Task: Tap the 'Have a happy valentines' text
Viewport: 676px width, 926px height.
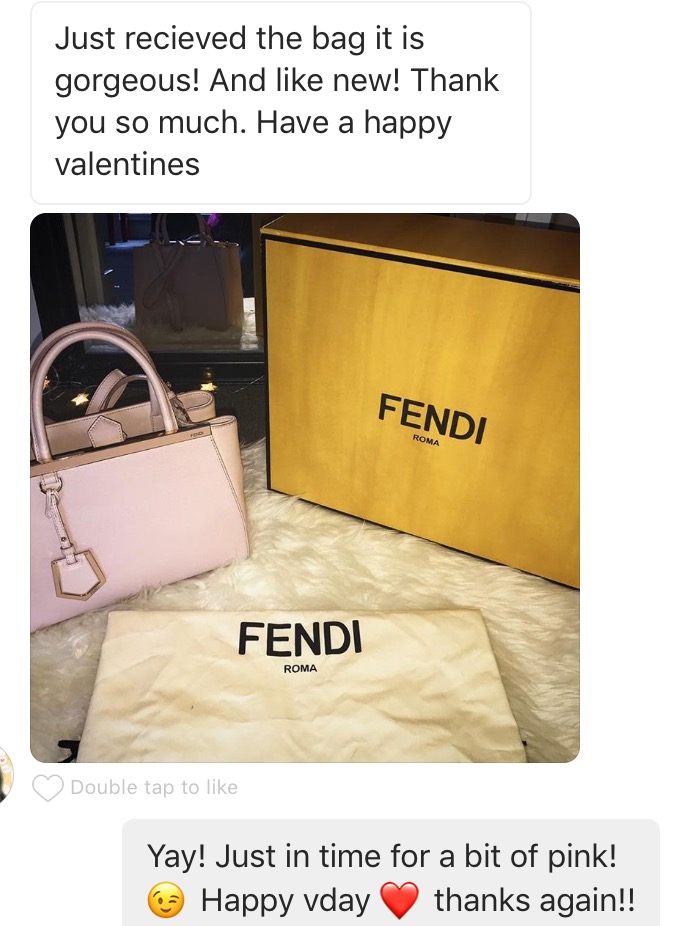Action: pos(254,143)
